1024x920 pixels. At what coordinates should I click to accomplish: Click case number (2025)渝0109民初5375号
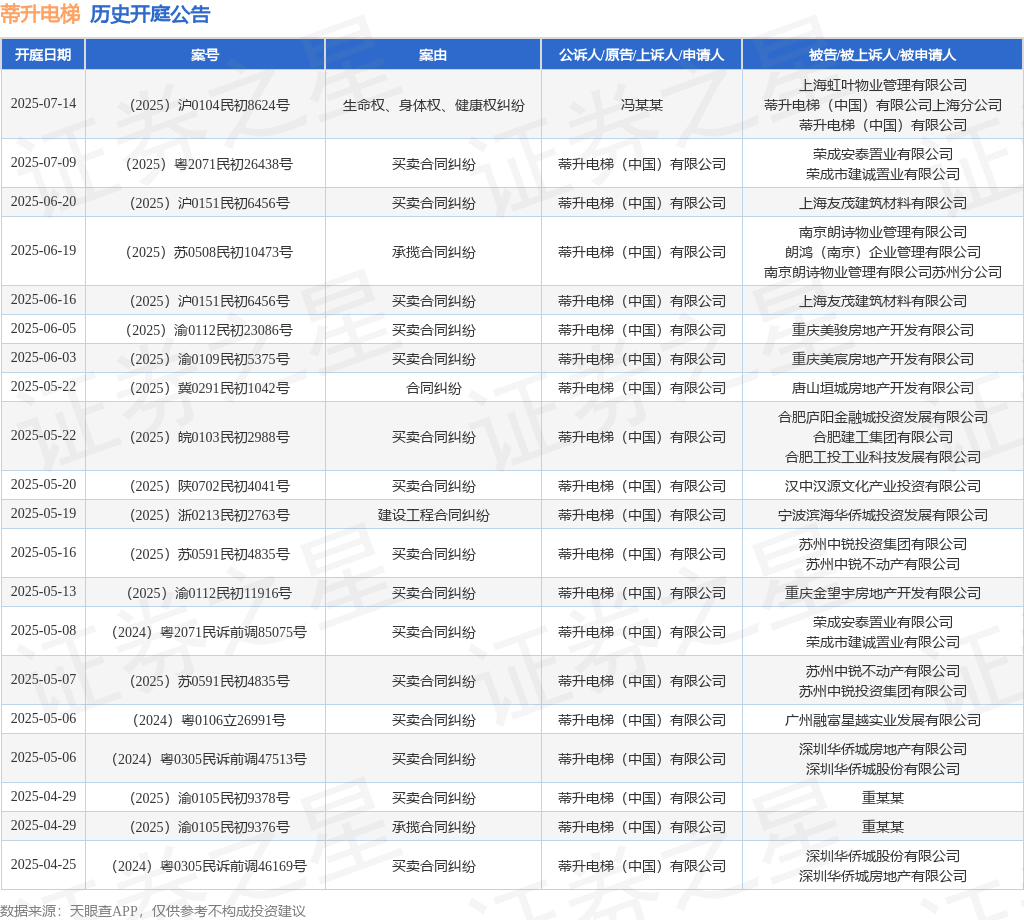[x=210, y=359]
